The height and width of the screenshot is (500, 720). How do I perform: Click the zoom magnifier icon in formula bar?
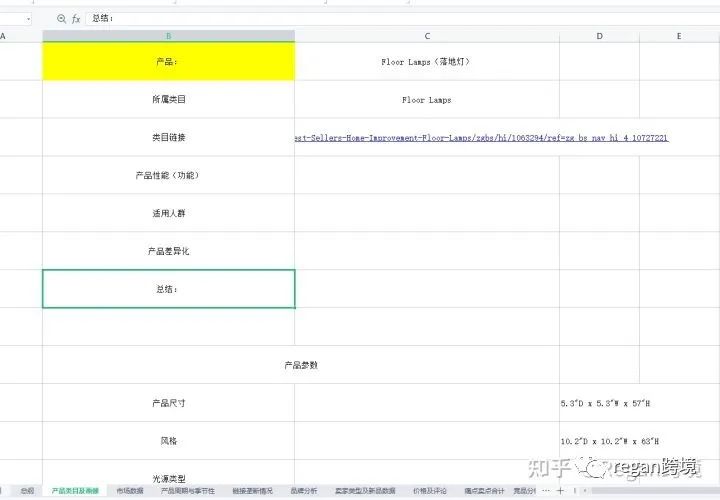click(x=61, y=19)
